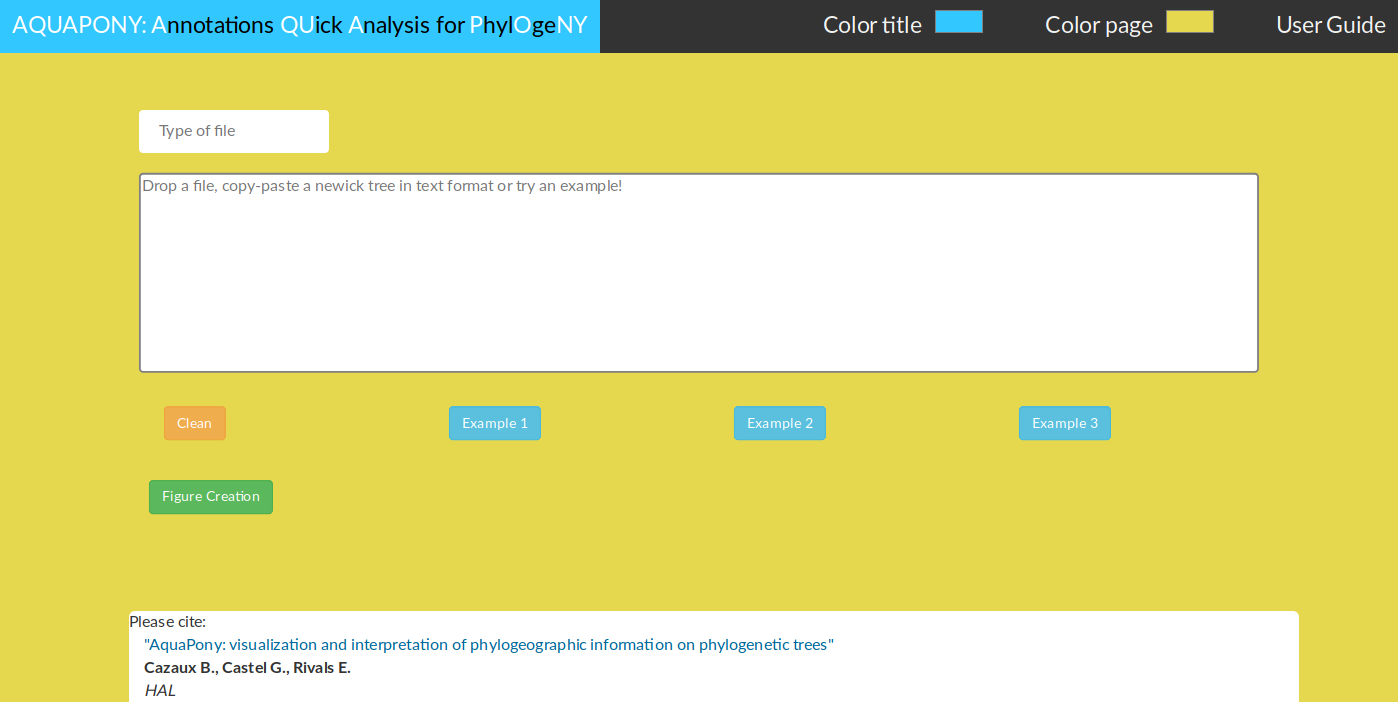Focus the newick tree text area
The height and width of the screenshot is (702, 1398).
click(x=698, y=290)
